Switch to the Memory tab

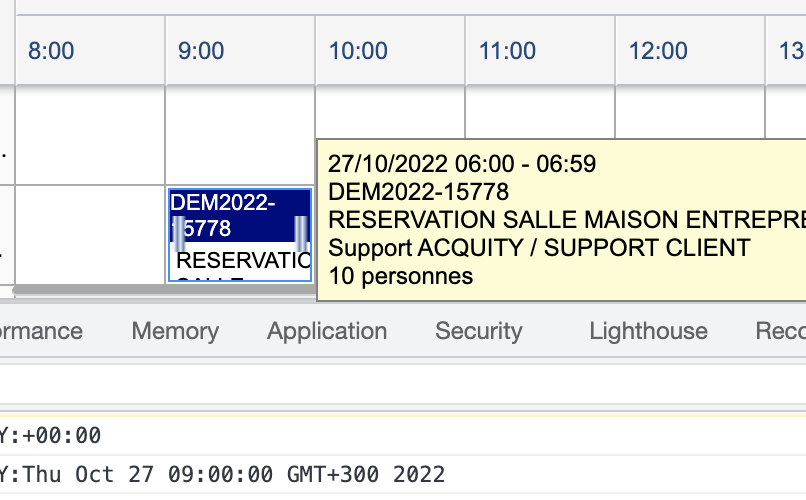[x=175, y=331]
